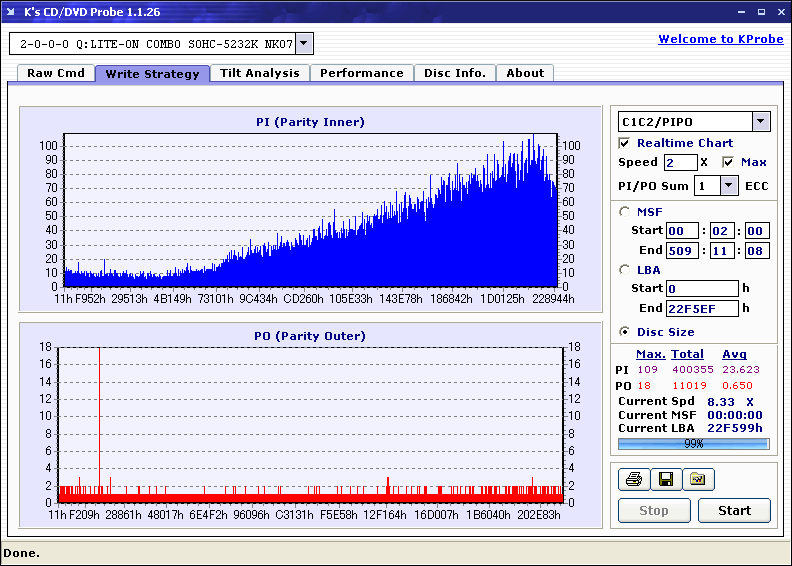Select the MSF range radio button

click(625, 211)
